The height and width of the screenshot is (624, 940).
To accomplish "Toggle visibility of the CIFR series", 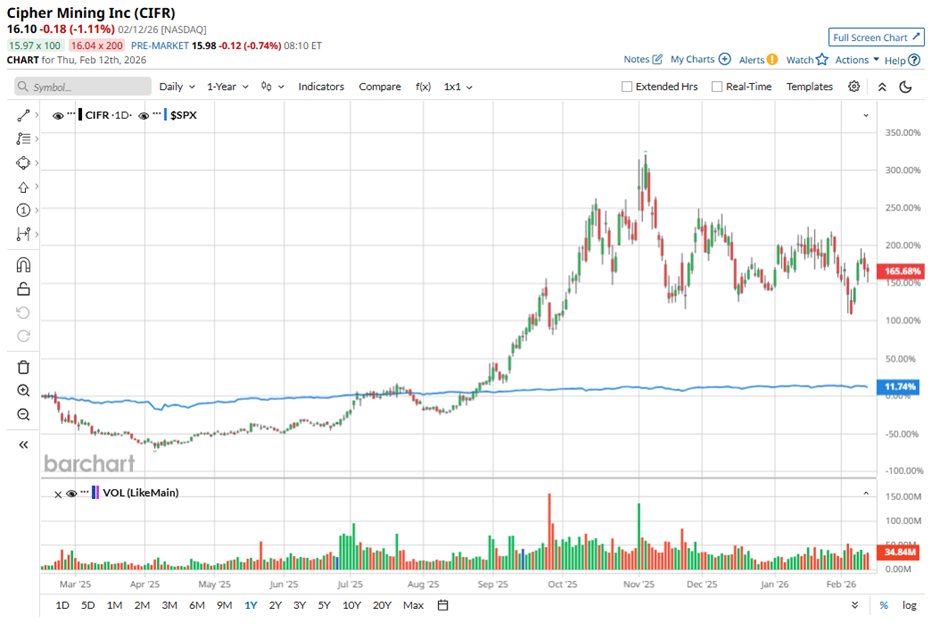I will coord(58,115).
